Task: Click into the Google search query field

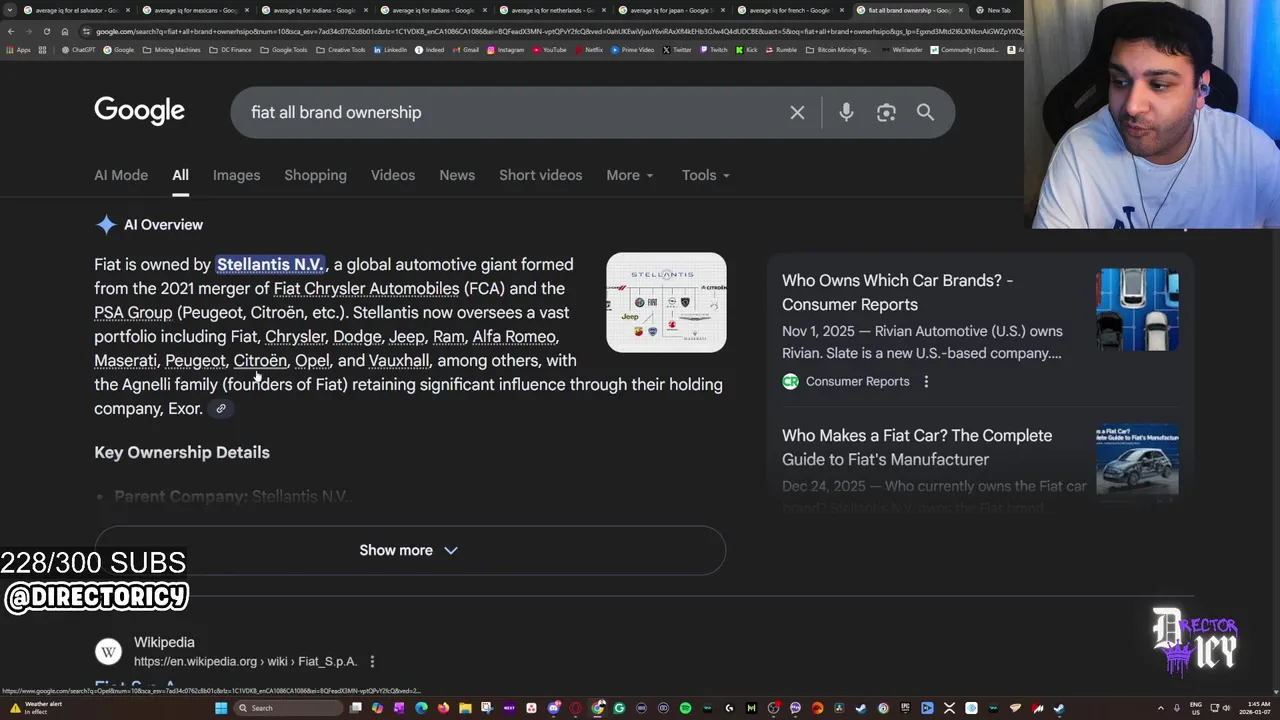Action: pyautogui.click(x=510, y=113)
